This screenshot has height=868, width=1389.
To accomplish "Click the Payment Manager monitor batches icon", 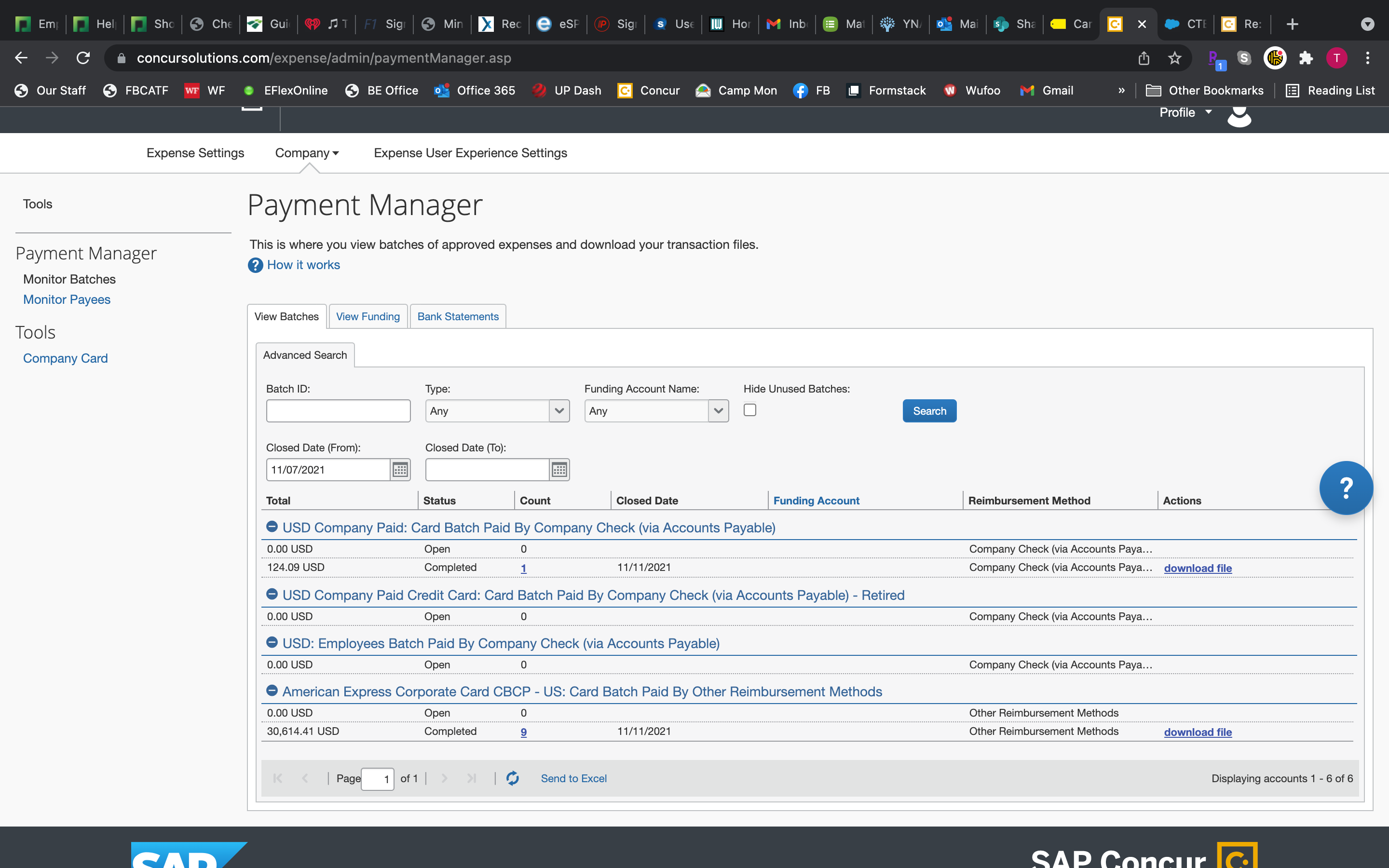I will point(68,278).
